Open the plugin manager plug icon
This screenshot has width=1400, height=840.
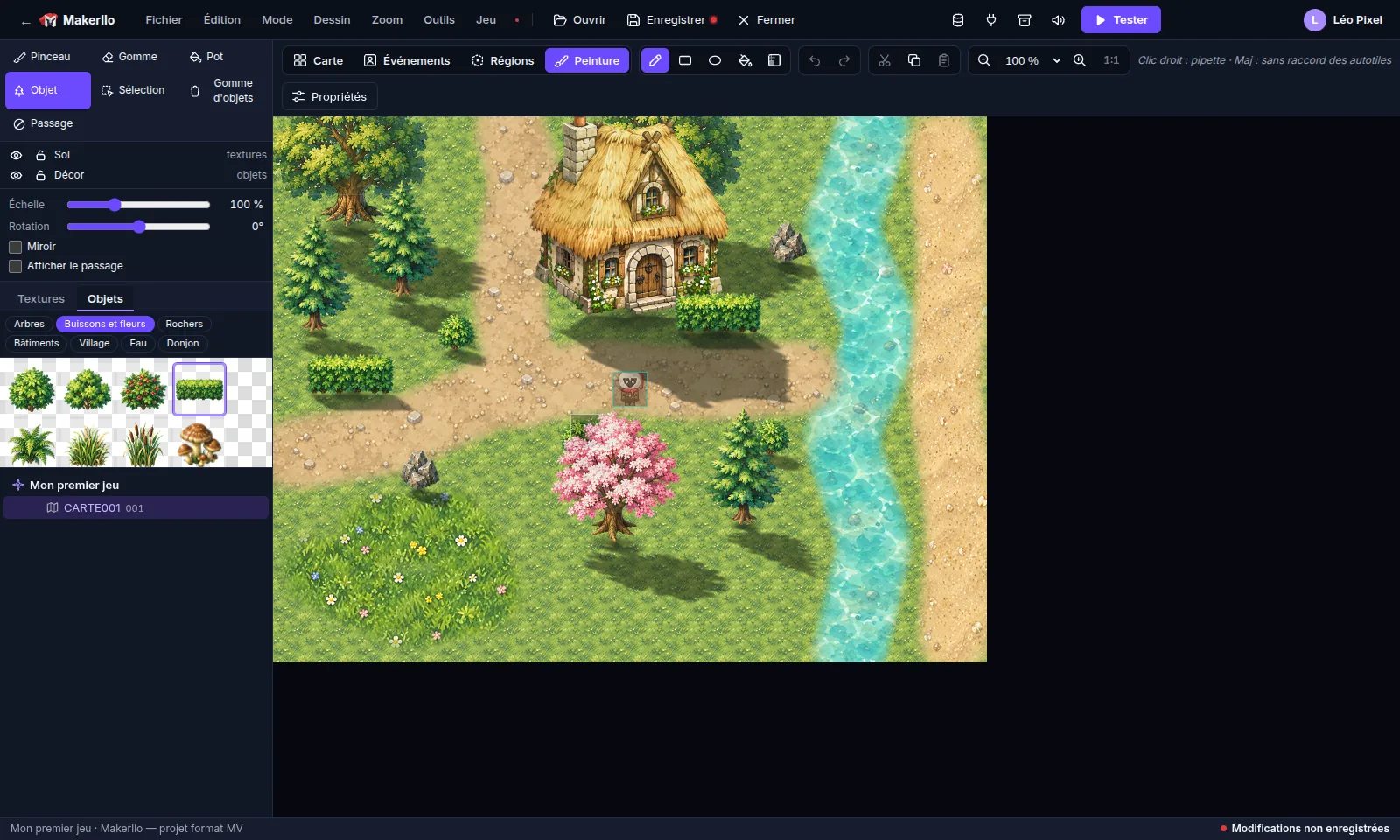click(991, 19)
